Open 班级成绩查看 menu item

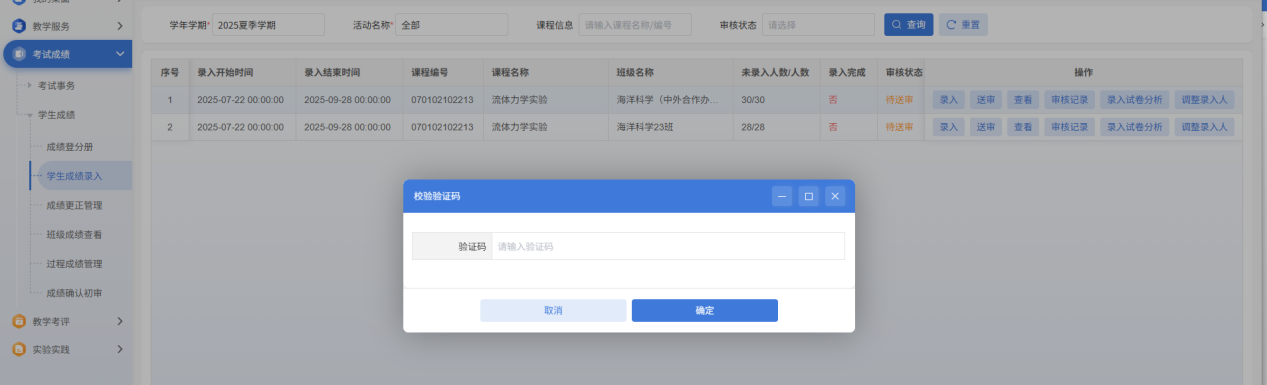[x=76, y=235]
